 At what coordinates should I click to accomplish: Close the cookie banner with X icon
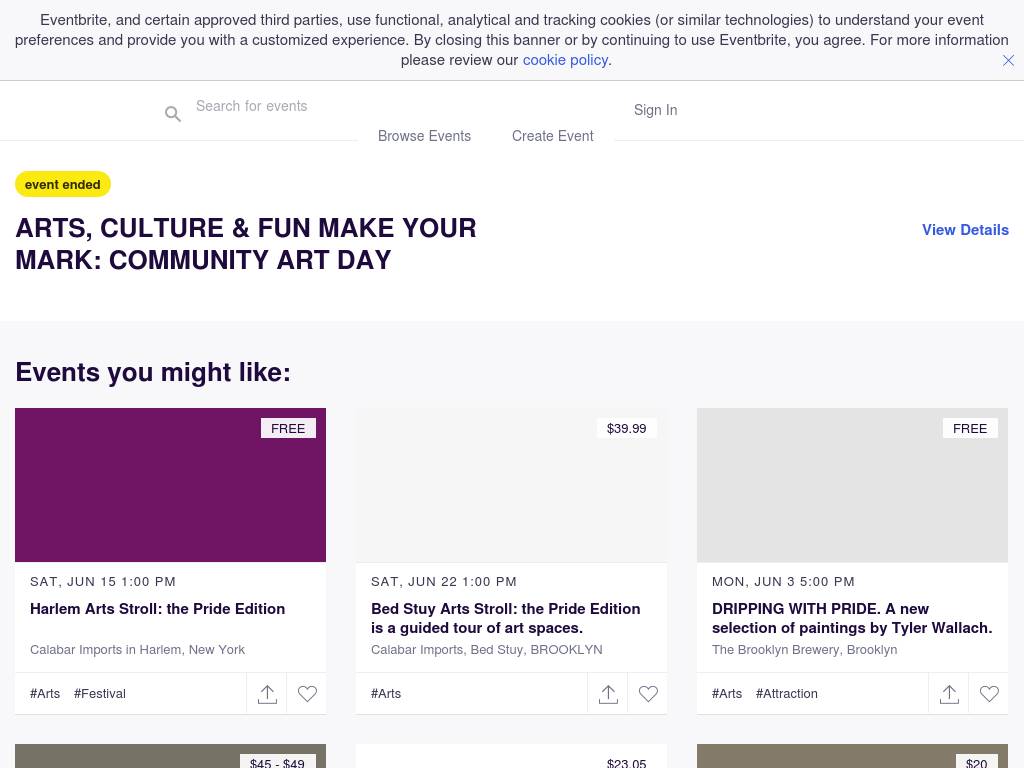pos(1008,60)
